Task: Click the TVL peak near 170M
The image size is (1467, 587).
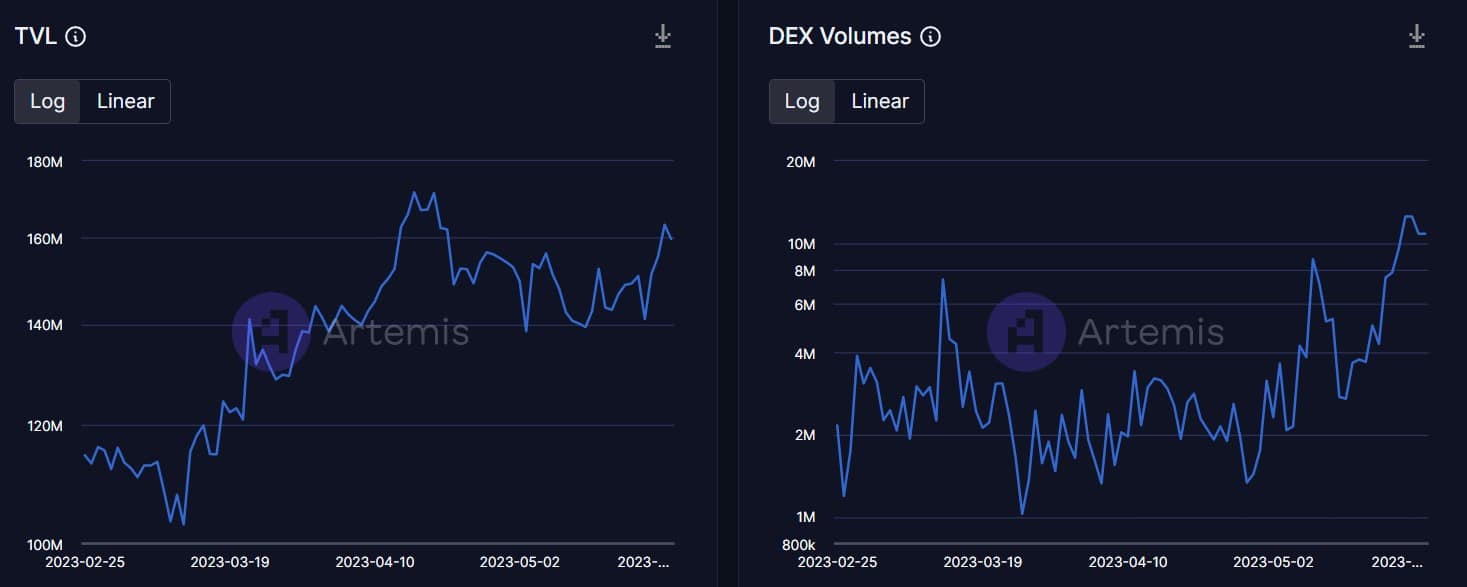Action: 414,192
